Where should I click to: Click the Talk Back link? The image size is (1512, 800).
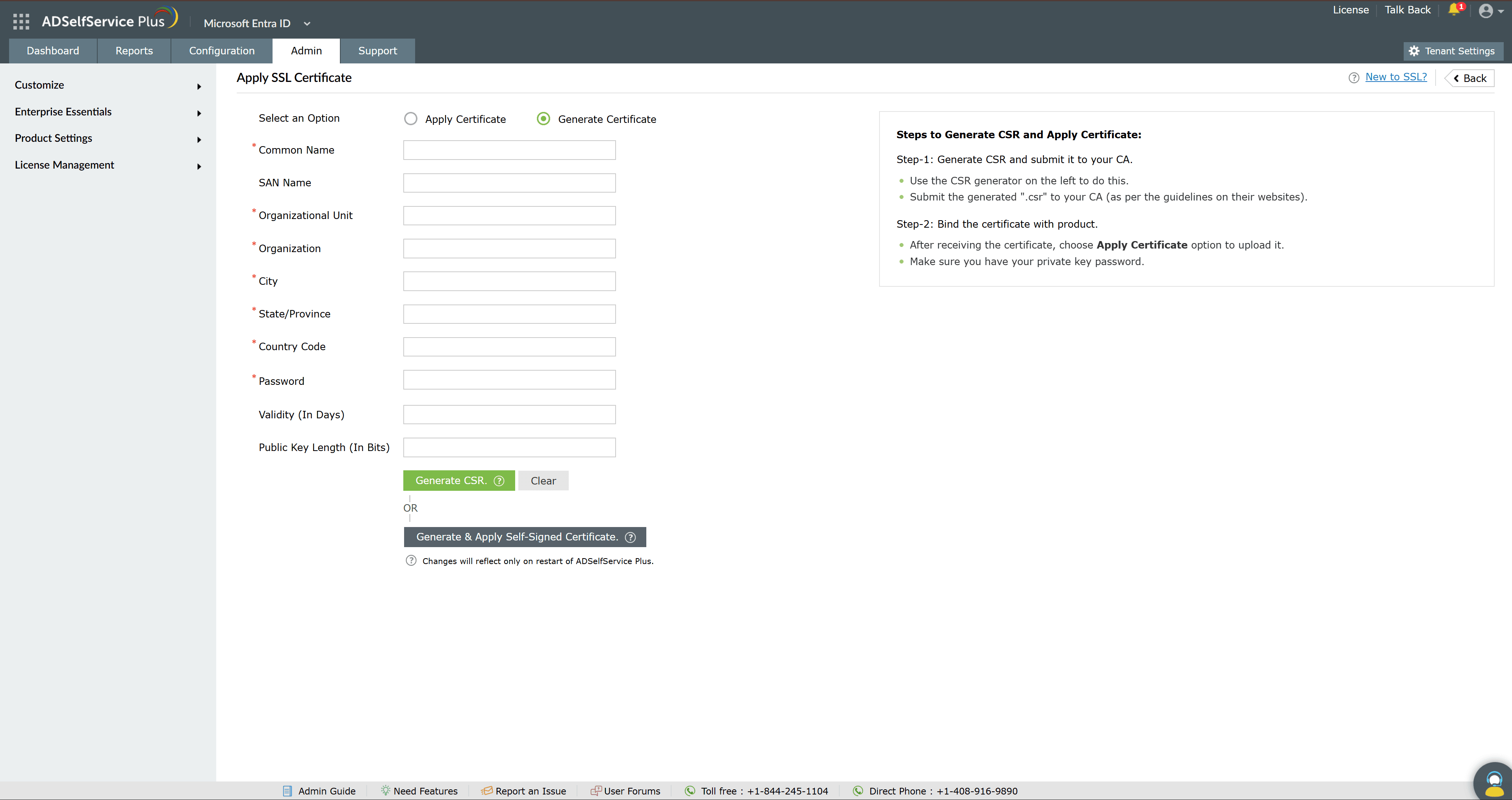(1408, 10)
